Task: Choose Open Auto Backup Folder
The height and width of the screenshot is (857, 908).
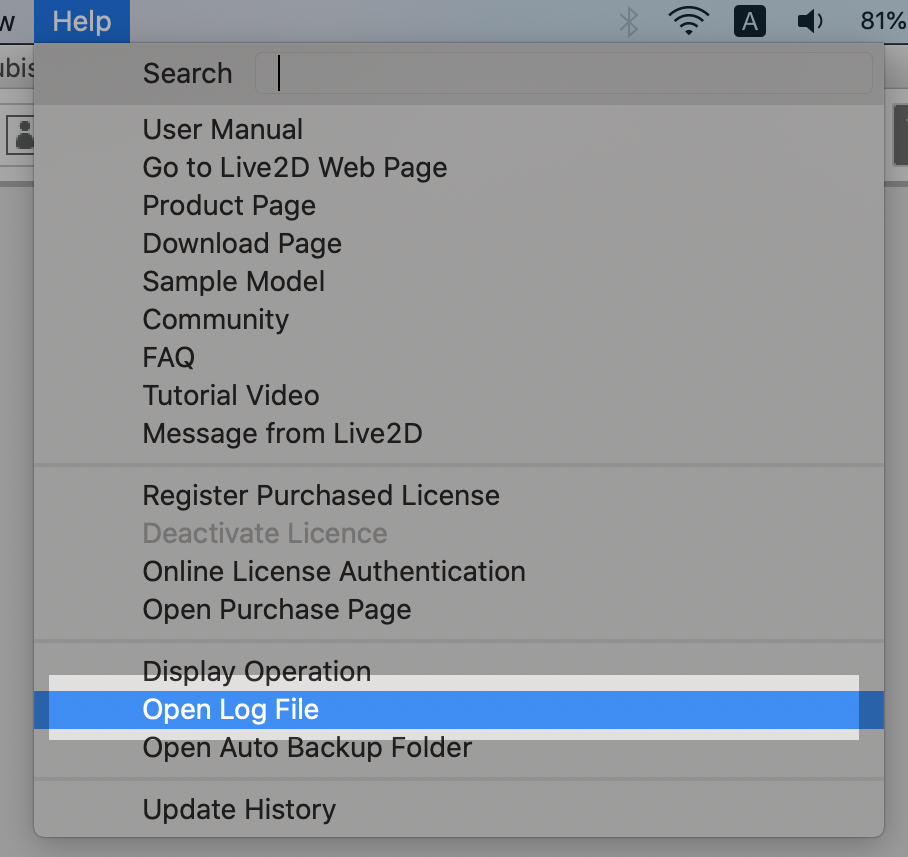Action: (x=459, y=748)
